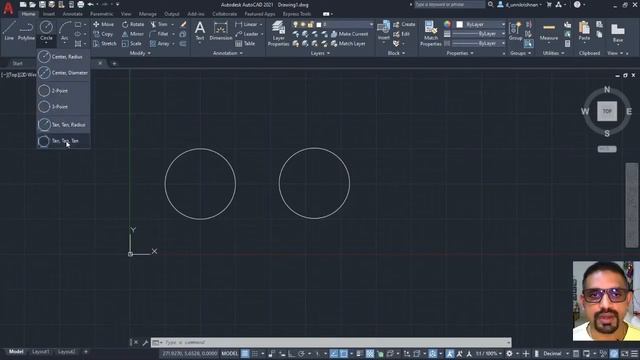Click Make Current layer button
This screenshot has width=640, height=360.
[349, 34]
